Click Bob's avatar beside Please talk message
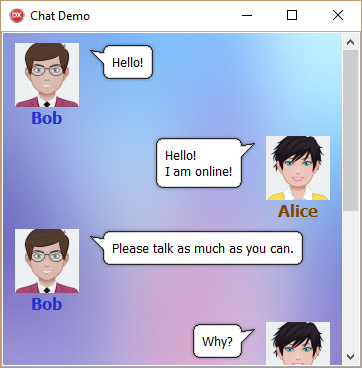362x368 pixels. point(47,261)
